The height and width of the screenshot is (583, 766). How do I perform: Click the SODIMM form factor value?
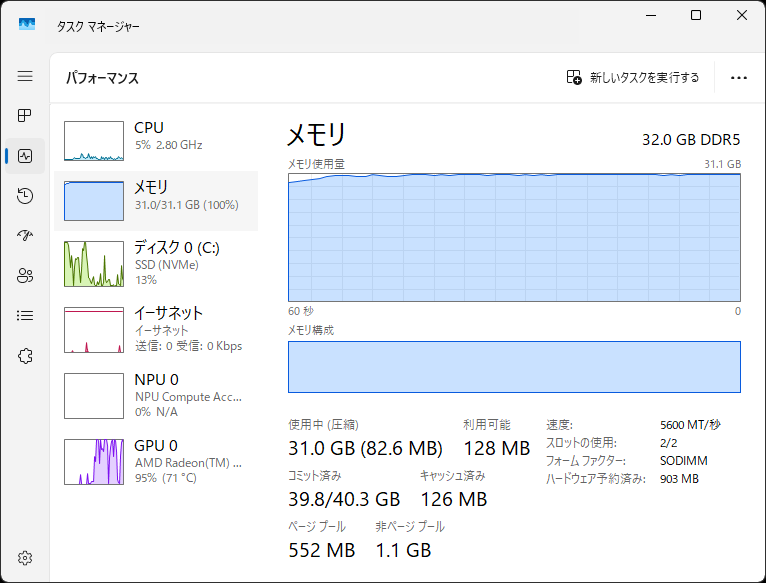pos(683,461)
